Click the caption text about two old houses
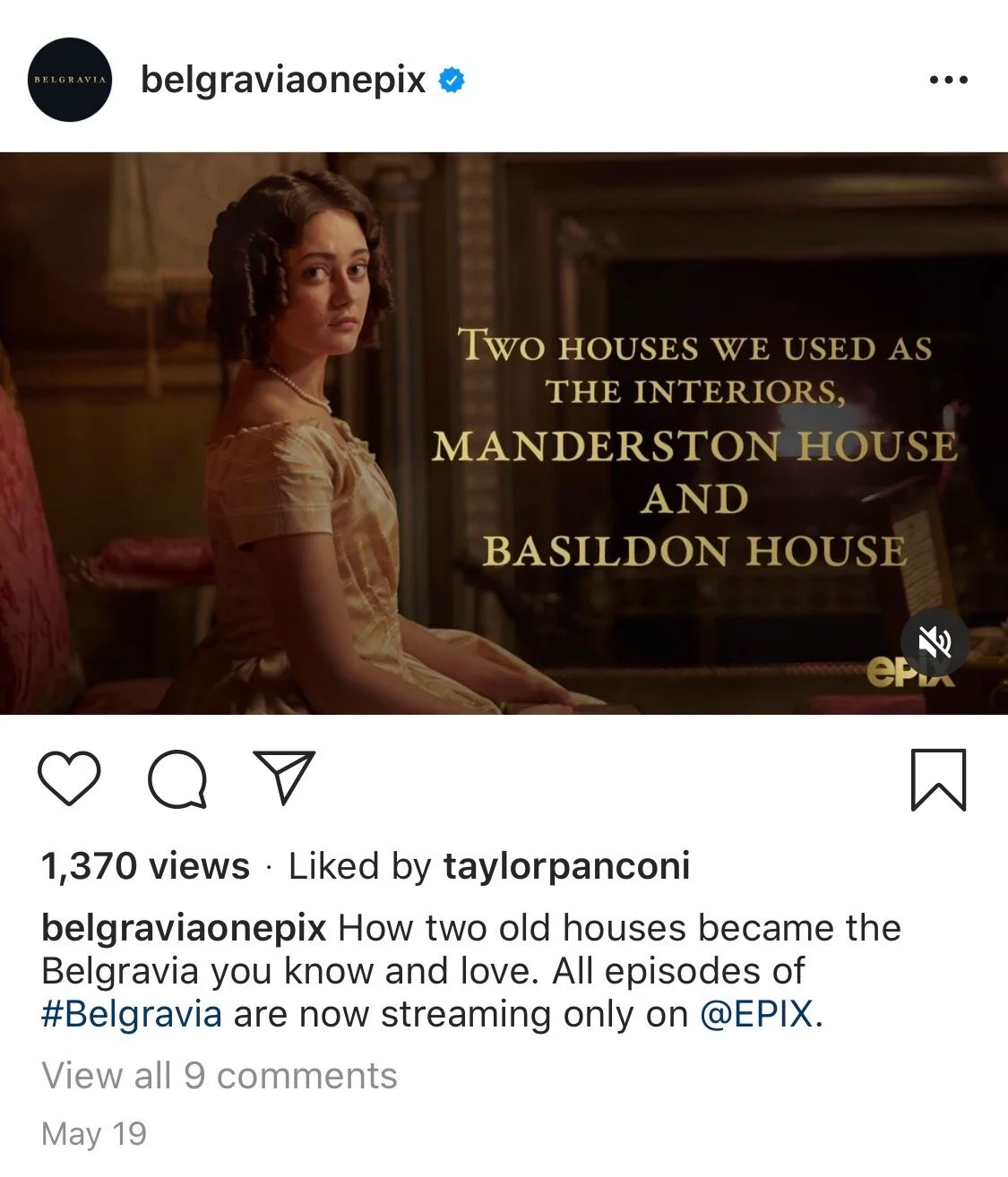1008x1177 pixels. (471, 971)
